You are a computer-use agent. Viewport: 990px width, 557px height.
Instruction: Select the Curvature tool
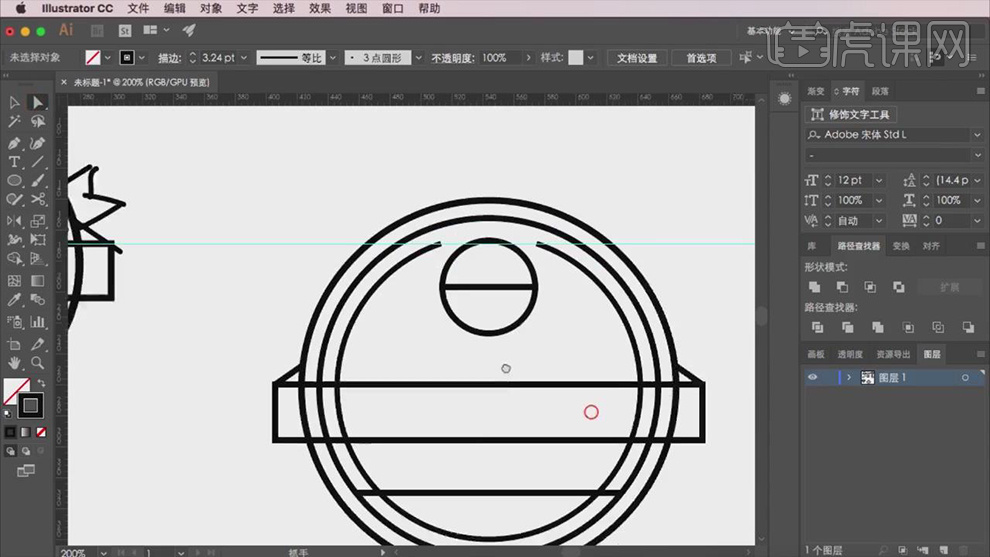click(38, 143)
